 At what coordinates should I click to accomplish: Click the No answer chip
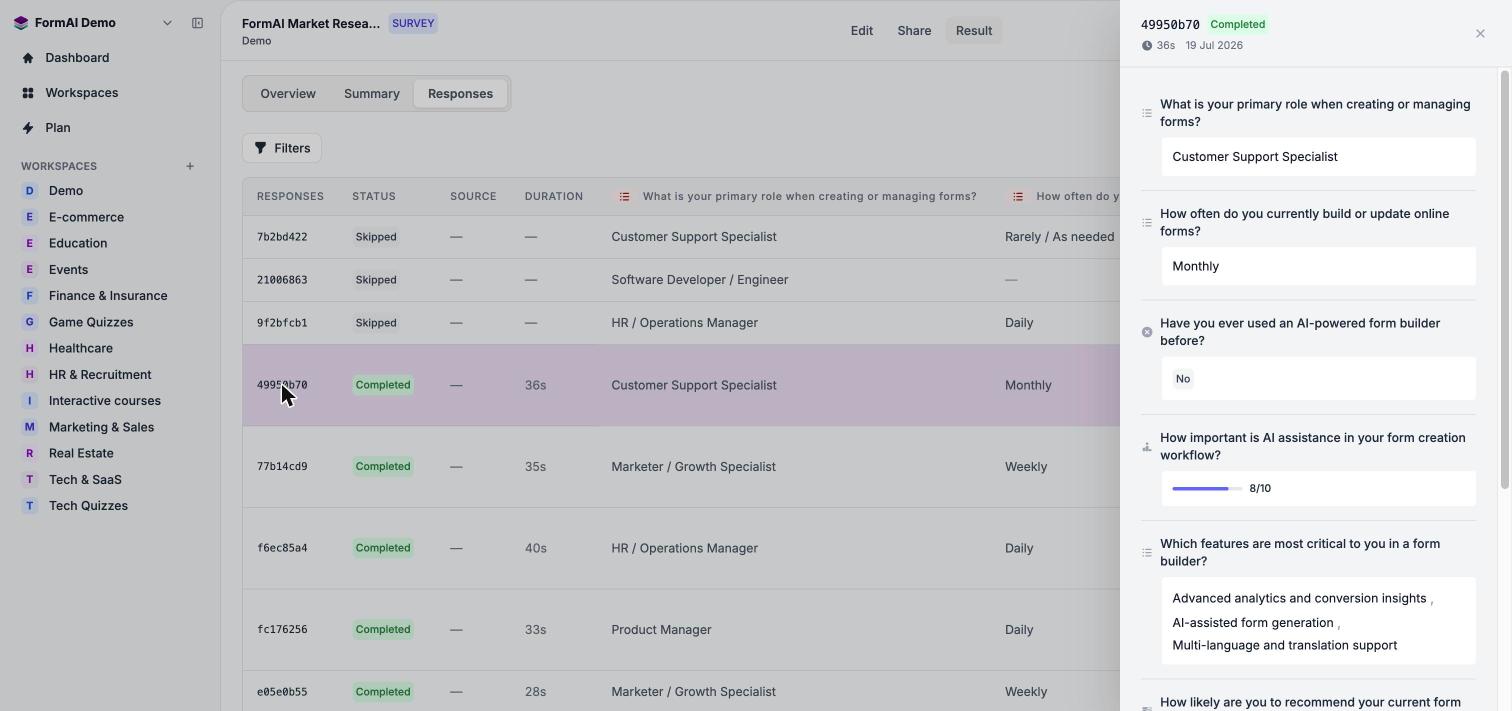tap(1183, 379)
